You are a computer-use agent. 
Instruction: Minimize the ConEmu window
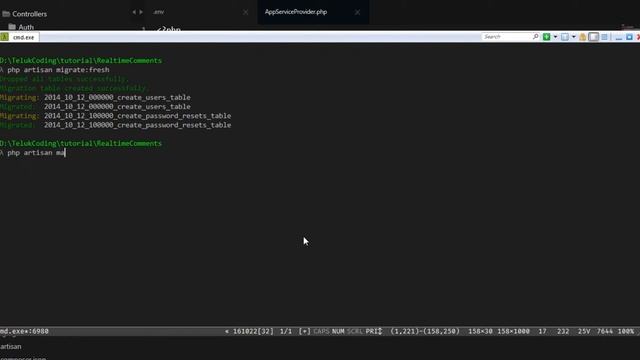point(619,37)
